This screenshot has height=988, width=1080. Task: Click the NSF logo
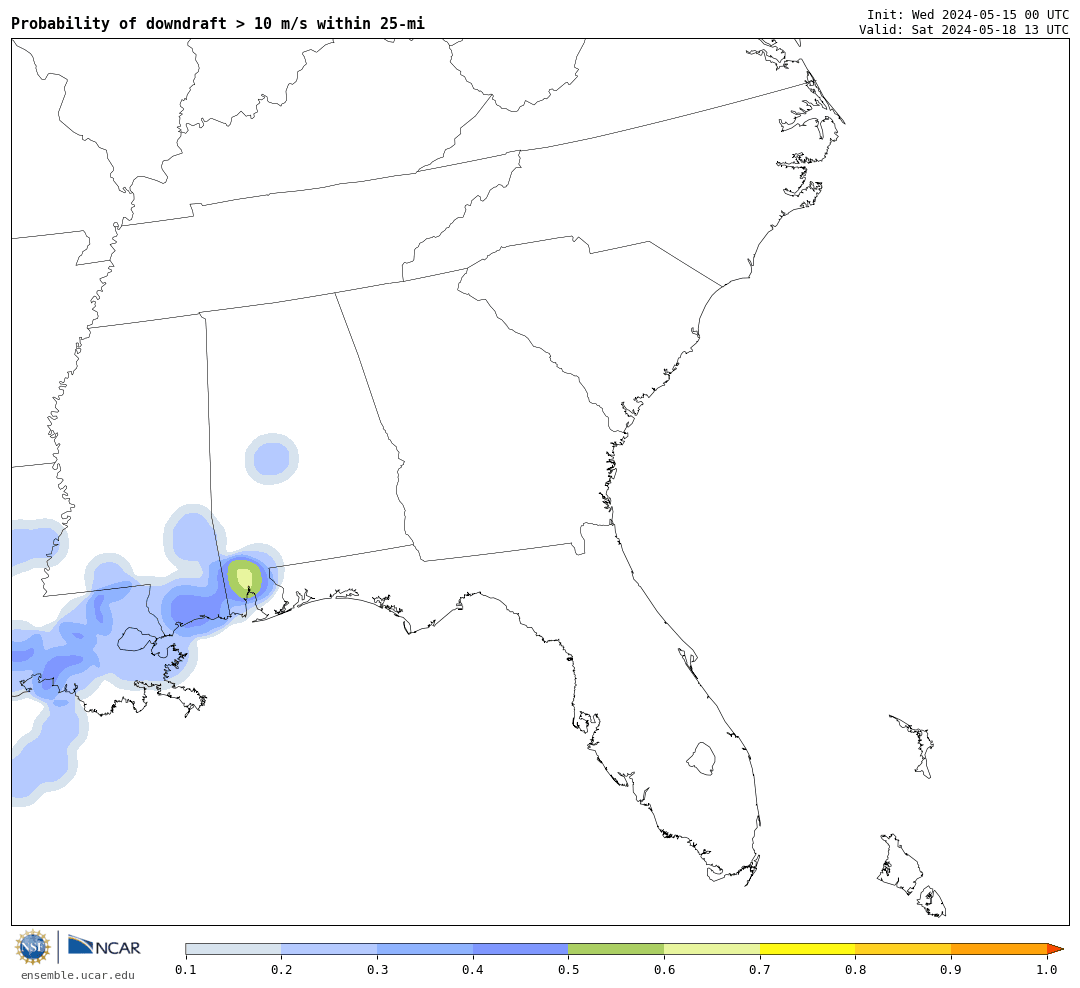coord(32,947)
